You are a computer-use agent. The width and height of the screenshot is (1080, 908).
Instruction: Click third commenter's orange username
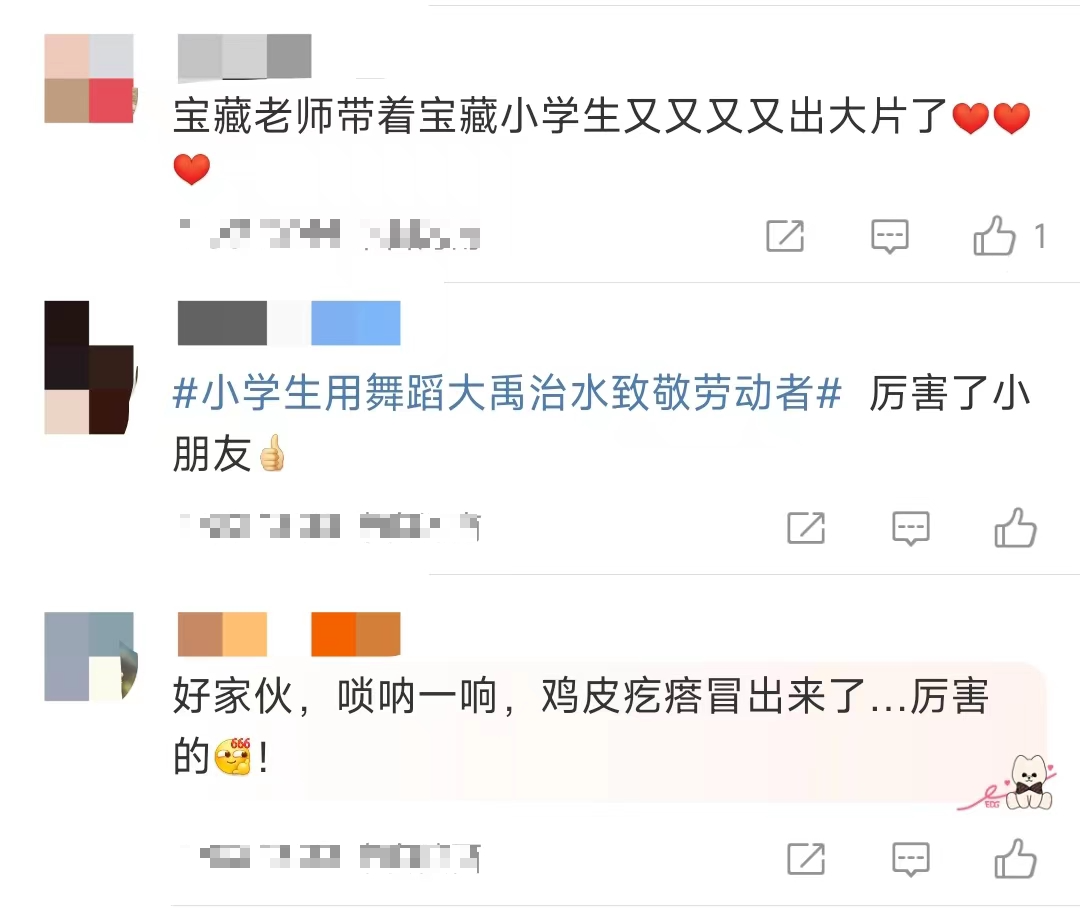click(x=289, y=634)
